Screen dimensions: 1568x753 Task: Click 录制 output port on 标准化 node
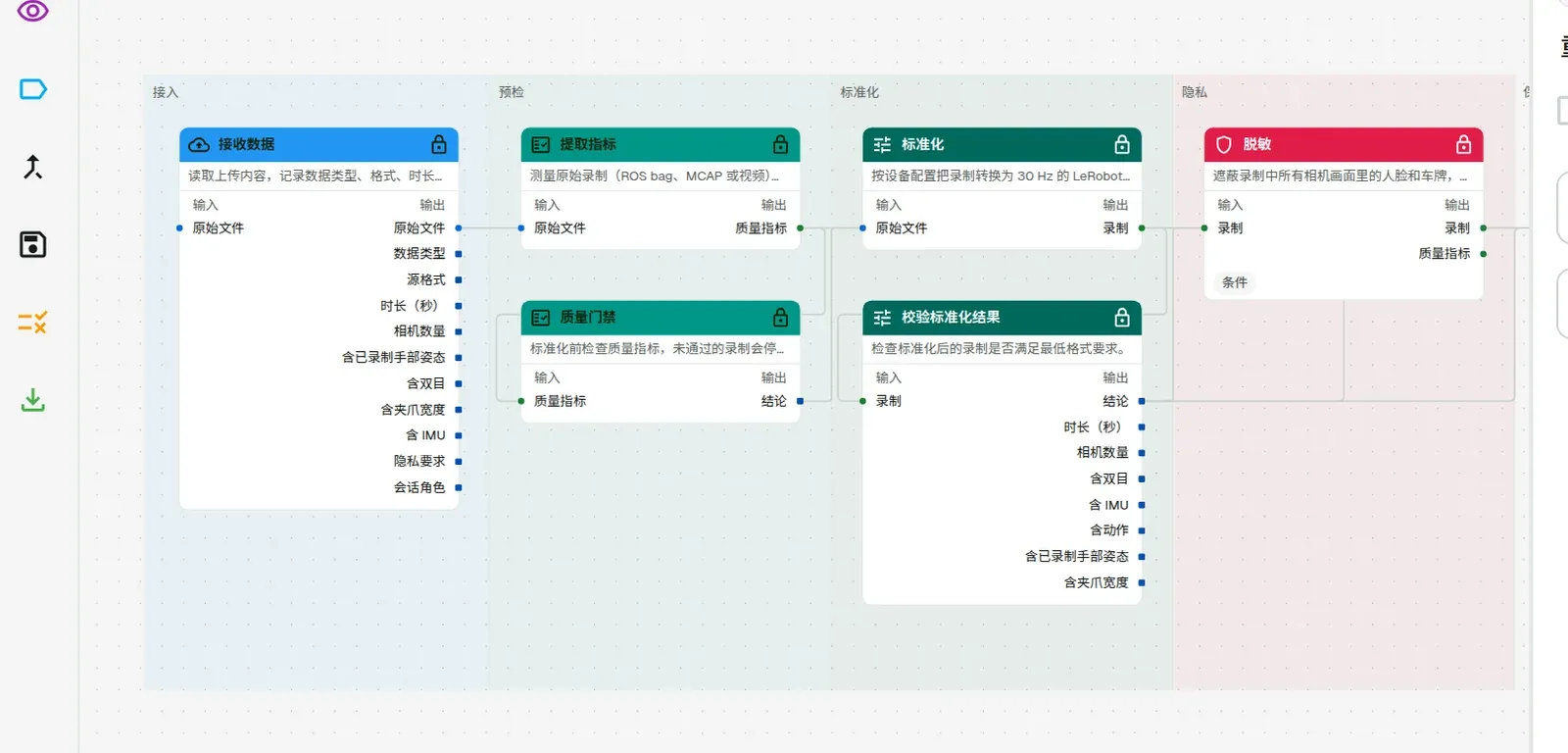[1142, 228]
